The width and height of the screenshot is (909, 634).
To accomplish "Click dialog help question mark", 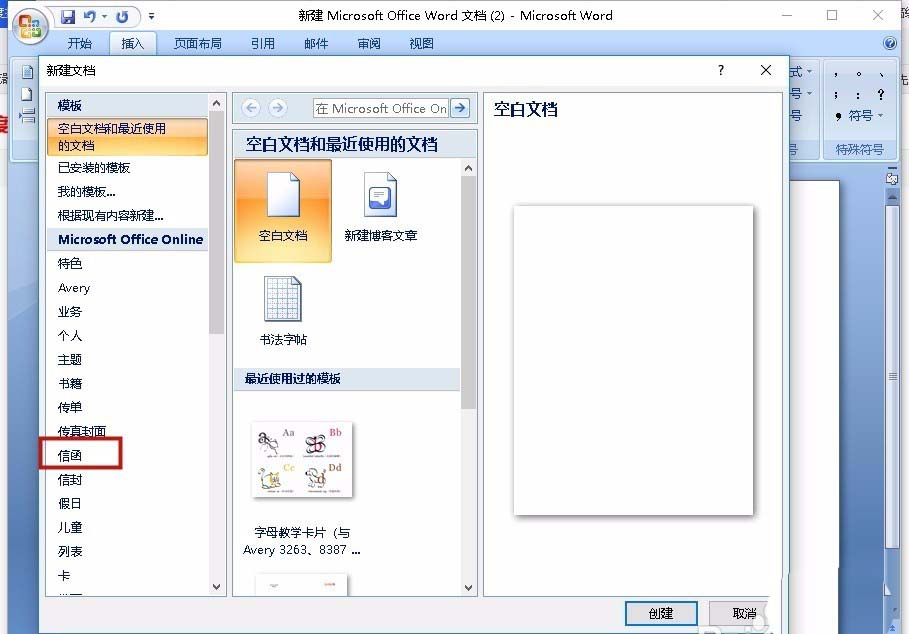I will [x=721, y=70].
